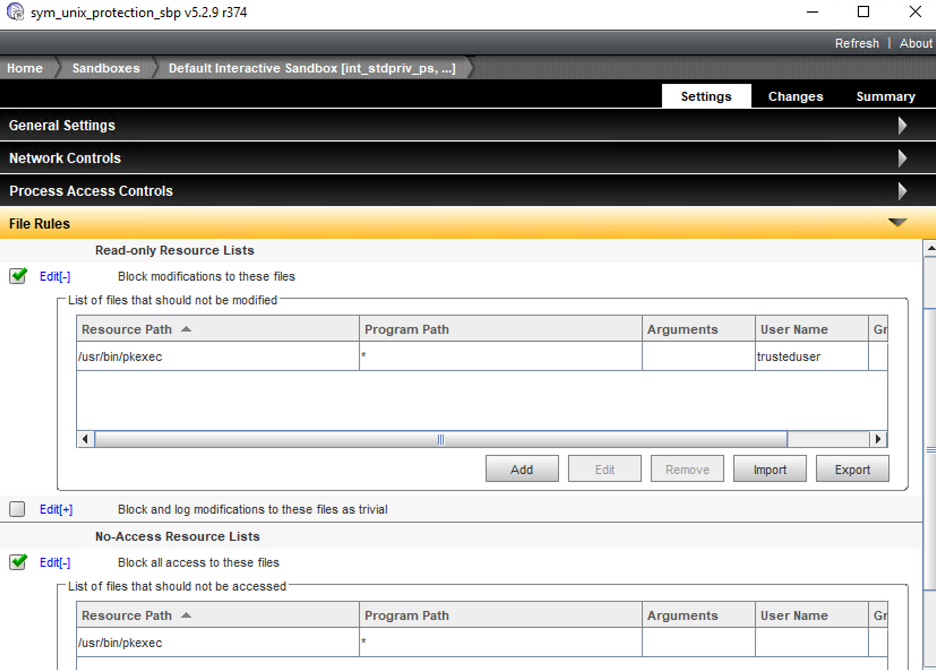Click left arrow of horizontal table scrollbar

pos(85,439)
